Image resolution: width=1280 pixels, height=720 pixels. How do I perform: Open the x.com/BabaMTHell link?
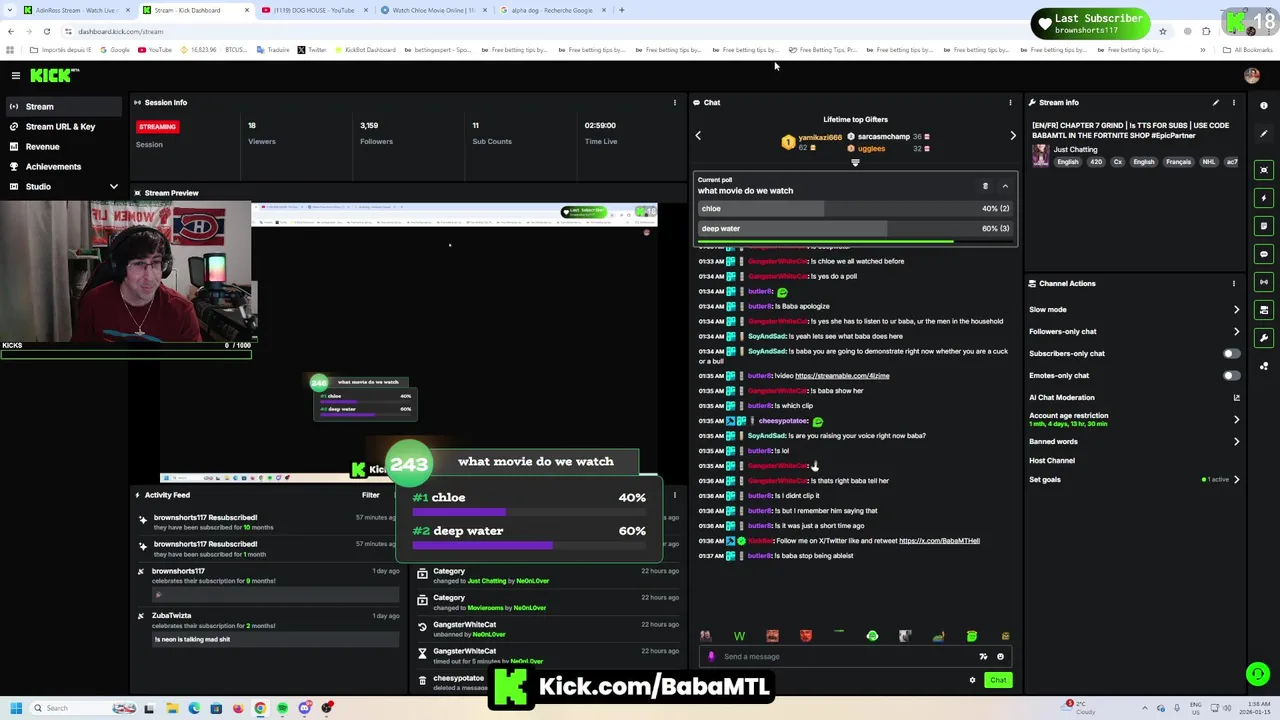tap(939, 541)
